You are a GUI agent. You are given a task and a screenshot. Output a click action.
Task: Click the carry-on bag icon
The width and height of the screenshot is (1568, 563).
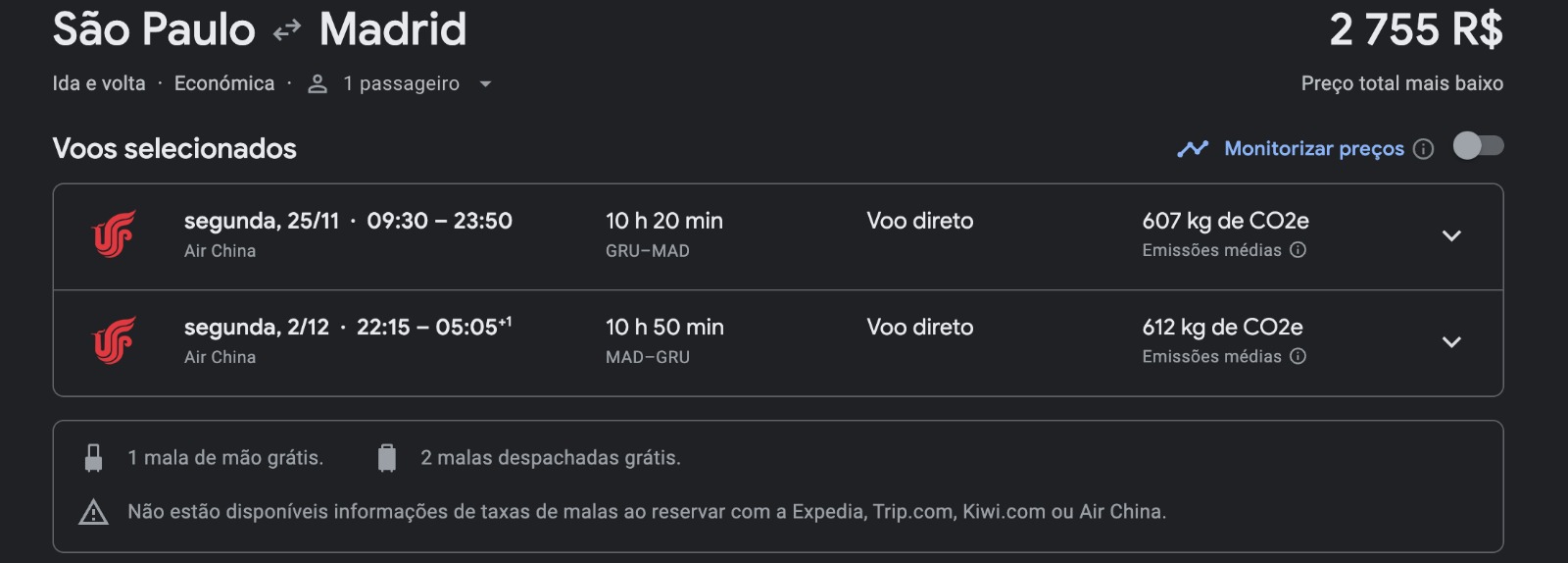point(93,458)
